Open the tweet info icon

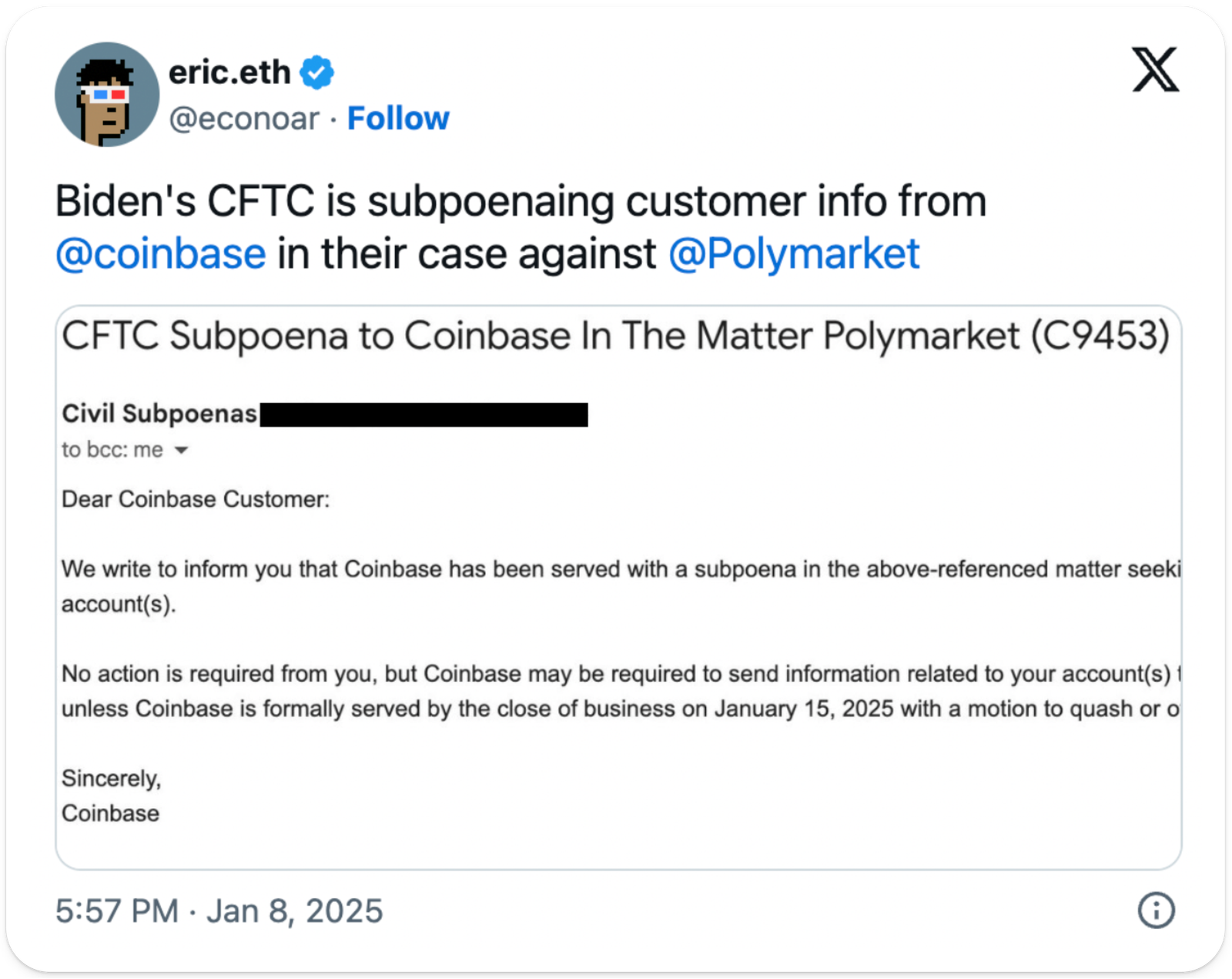(1156, 910)
